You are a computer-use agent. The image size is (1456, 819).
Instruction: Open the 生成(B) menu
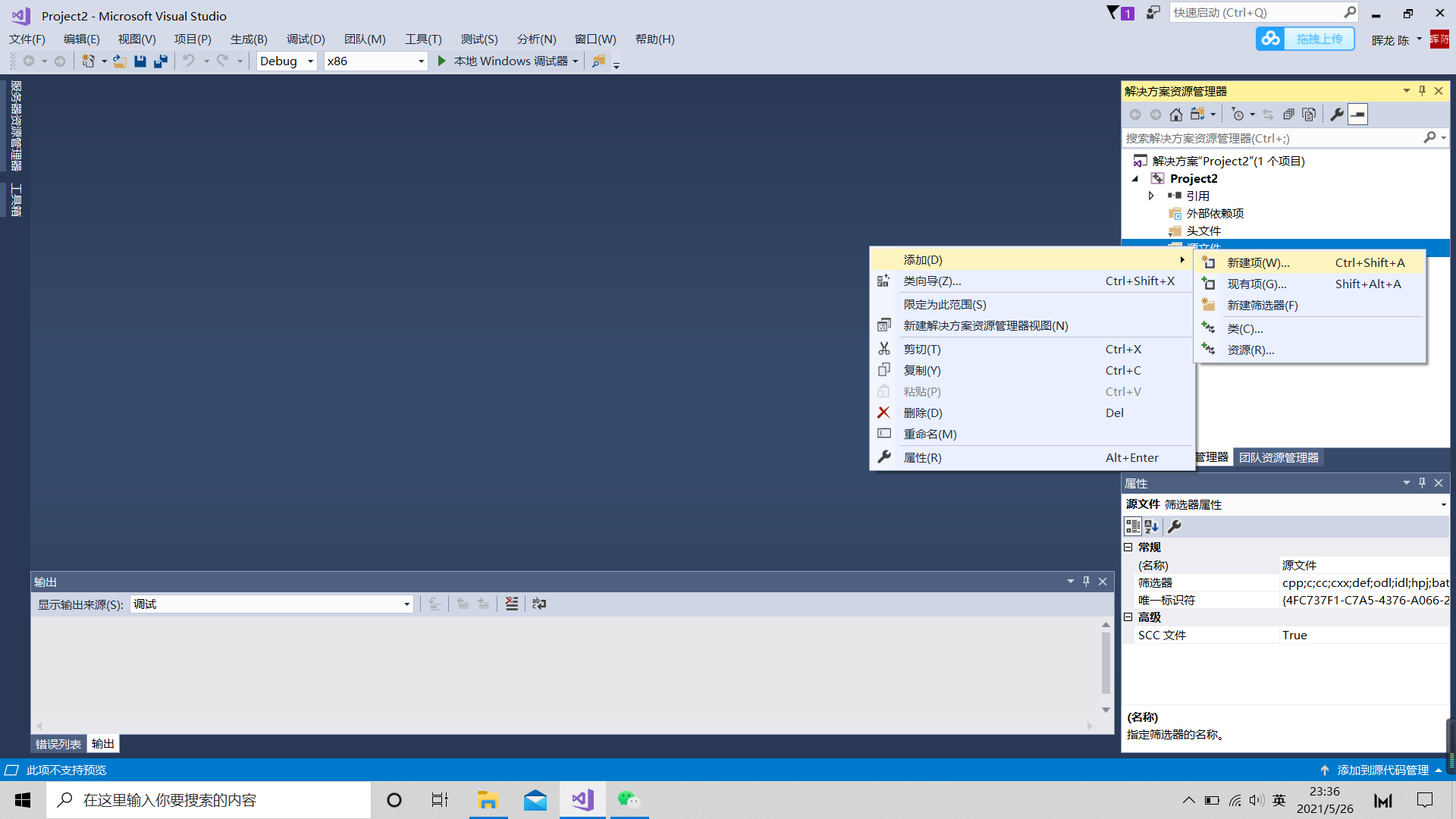[x=249, y=39]
